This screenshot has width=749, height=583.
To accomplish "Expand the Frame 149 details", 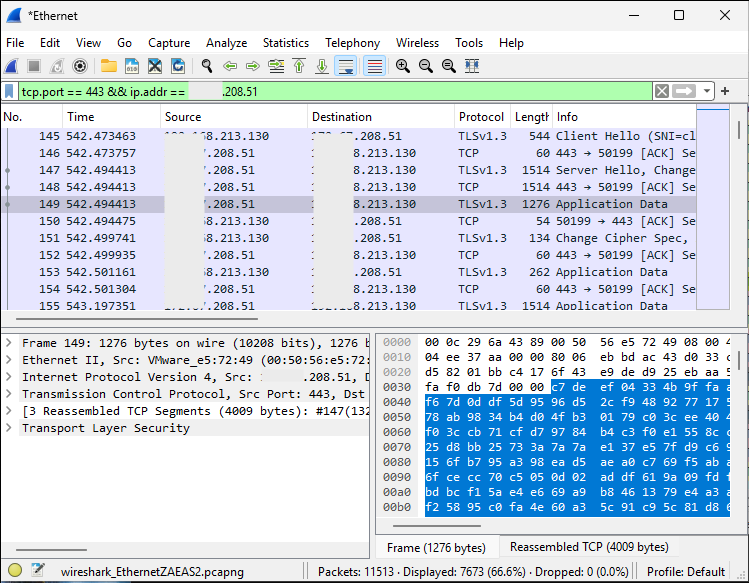I will [9, 343].
